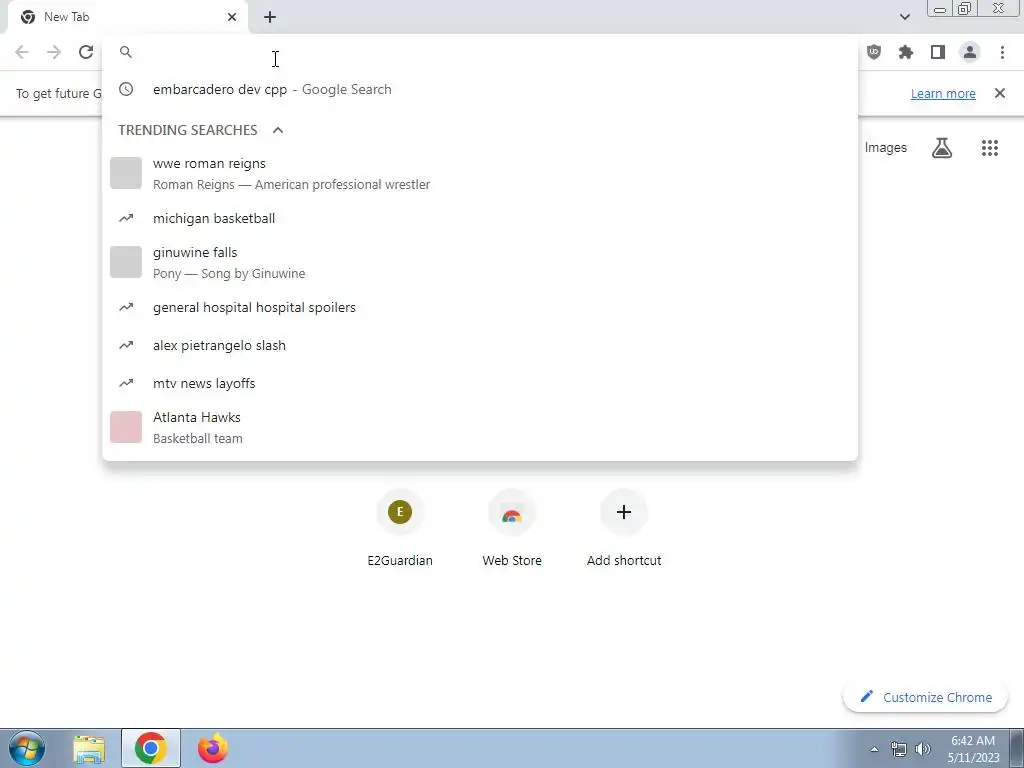Follow the Learn more link
The width and height of the screenshot is (1024, 768).
tap(943, 93)
